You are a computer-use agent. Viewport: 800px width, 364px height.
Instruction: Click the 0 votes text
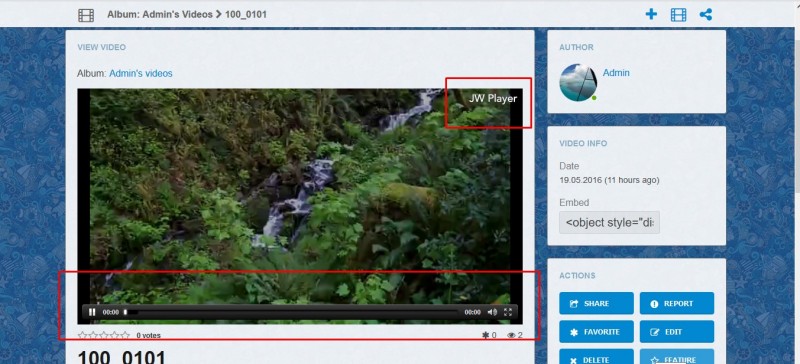148,335
